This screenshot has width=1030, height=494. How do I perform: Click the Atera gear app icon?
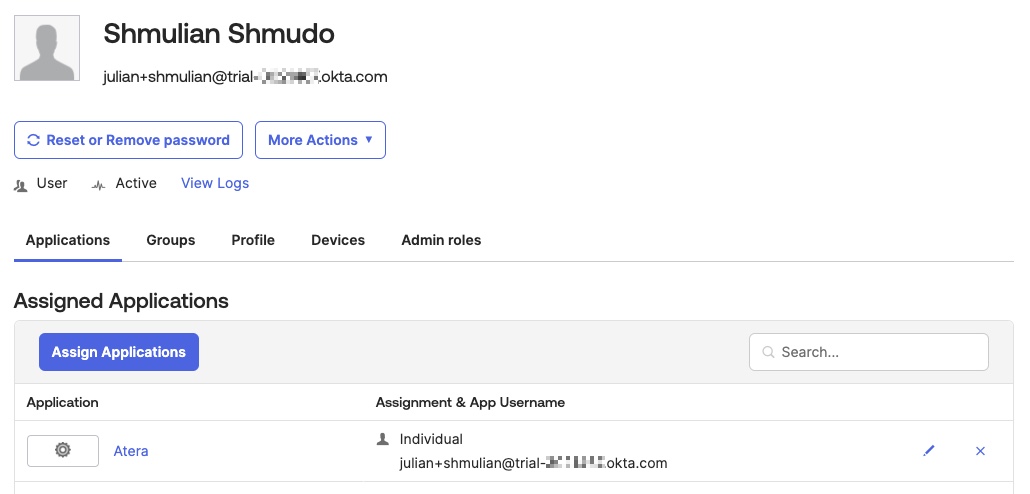click(x=62, y=451)
